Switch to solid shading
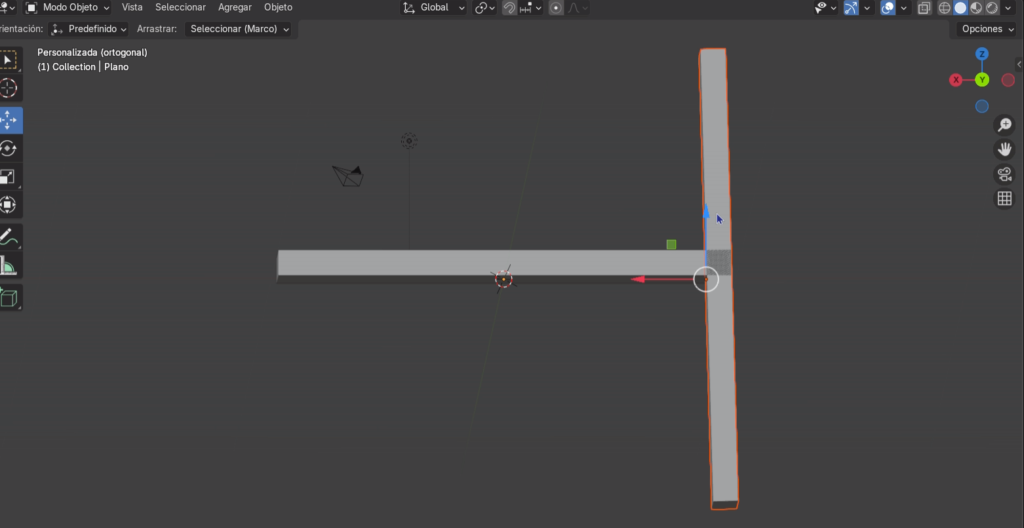 [x=960, y=8]
